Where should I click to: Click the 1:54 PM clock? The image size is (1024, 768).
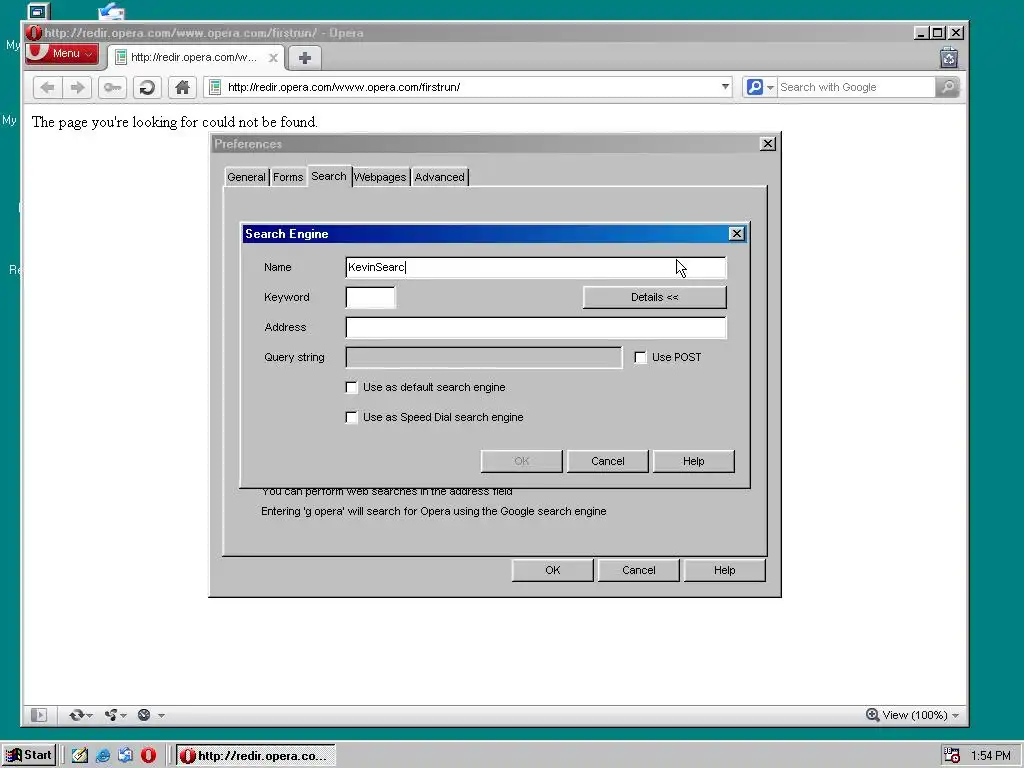point(991,756)
